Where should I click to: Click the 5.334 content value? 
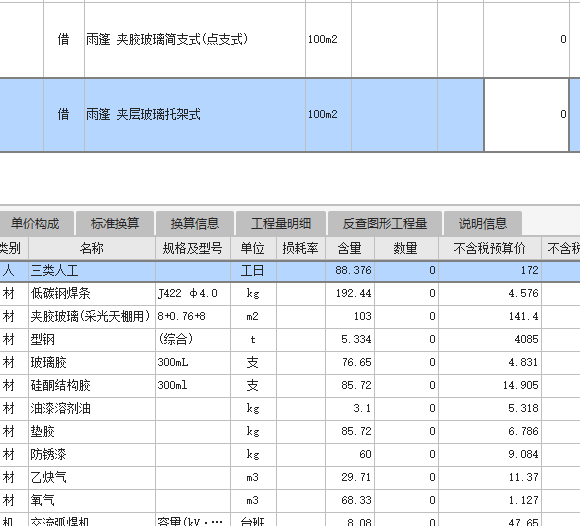pos(356,340)
